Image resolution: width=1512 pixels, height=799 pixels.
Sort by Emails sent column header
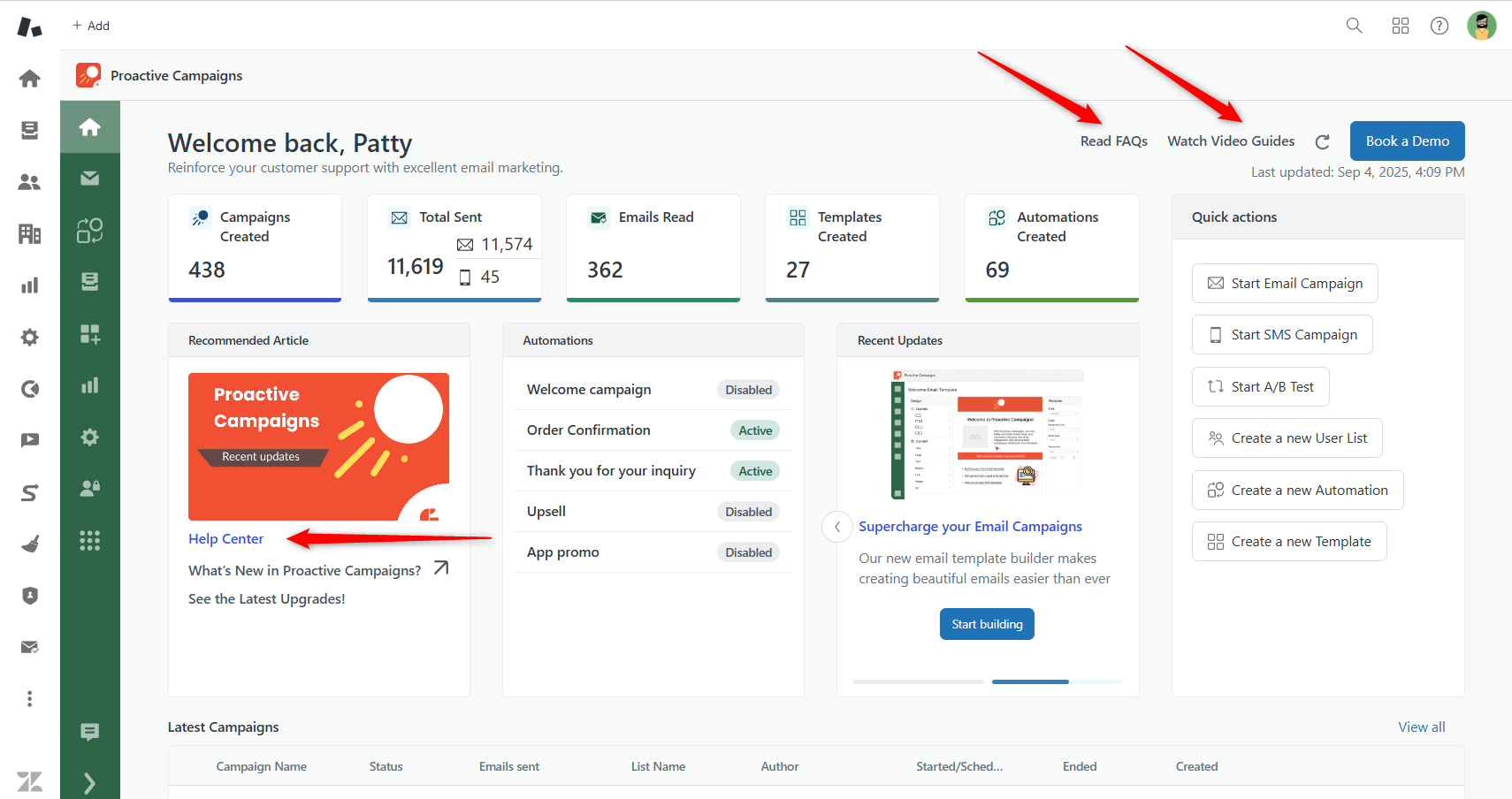(x=509, y=767)
